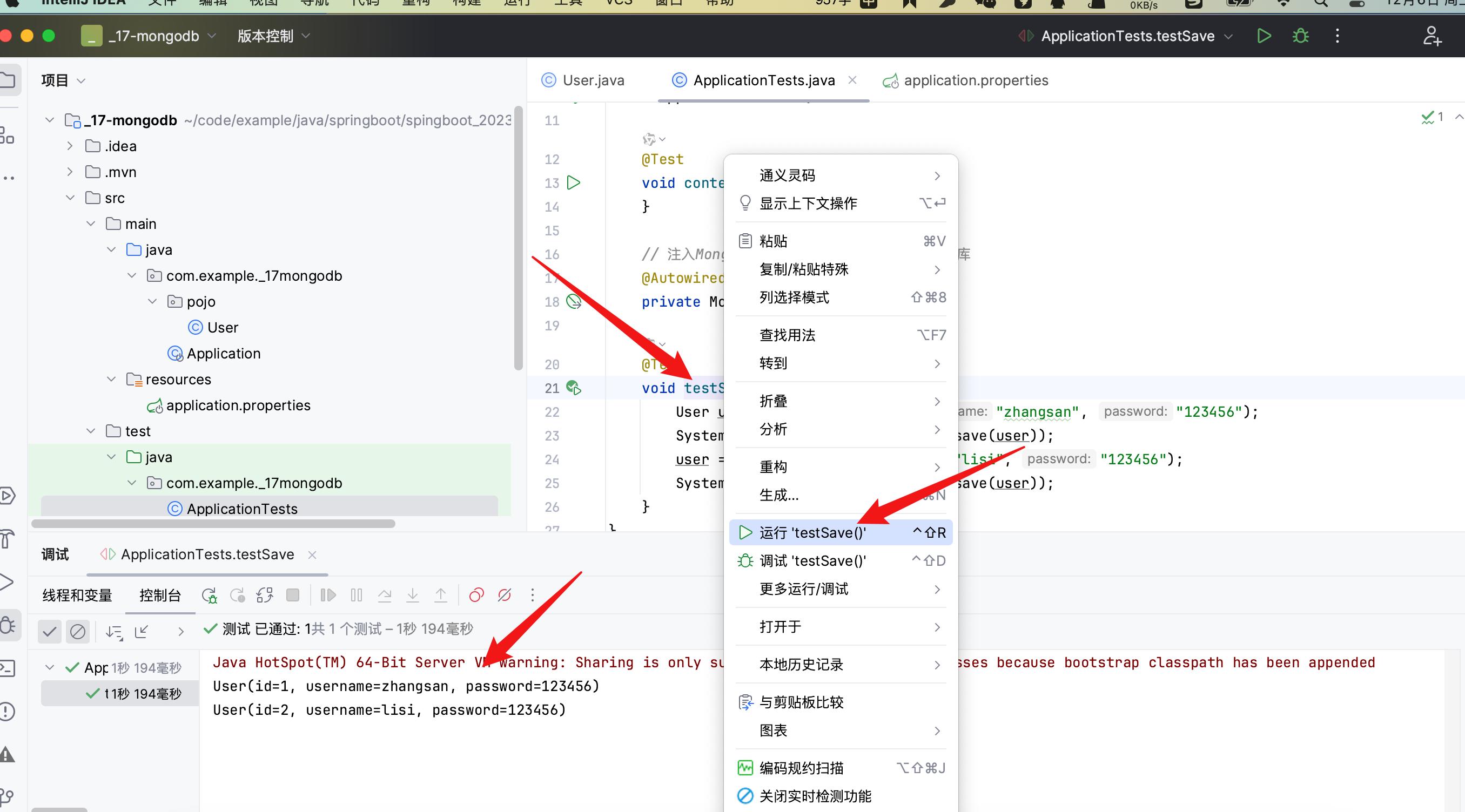Click the Rerun debug icon in debug toolbar
The width and height of the screenshot is (1465, 812).
[x=209, y=595]
